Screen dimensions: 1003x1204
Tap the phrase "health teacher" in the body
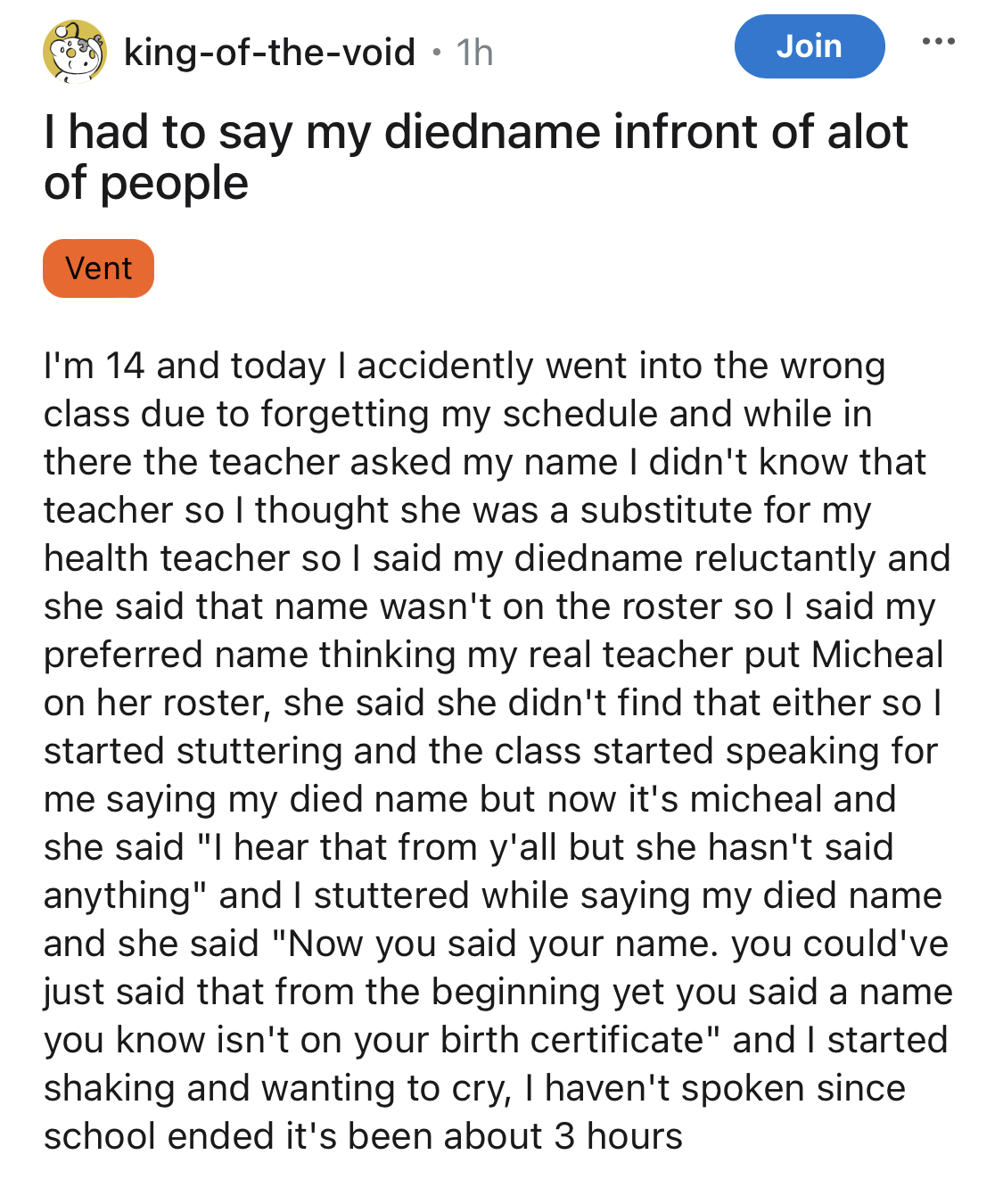pos(167,558)
